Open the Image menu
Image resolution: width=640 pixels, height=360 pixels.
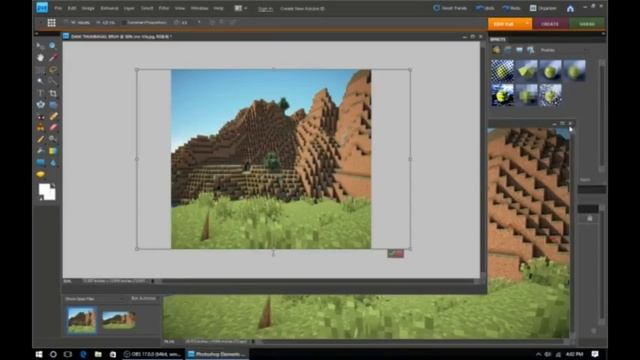(x=88, y=8)
